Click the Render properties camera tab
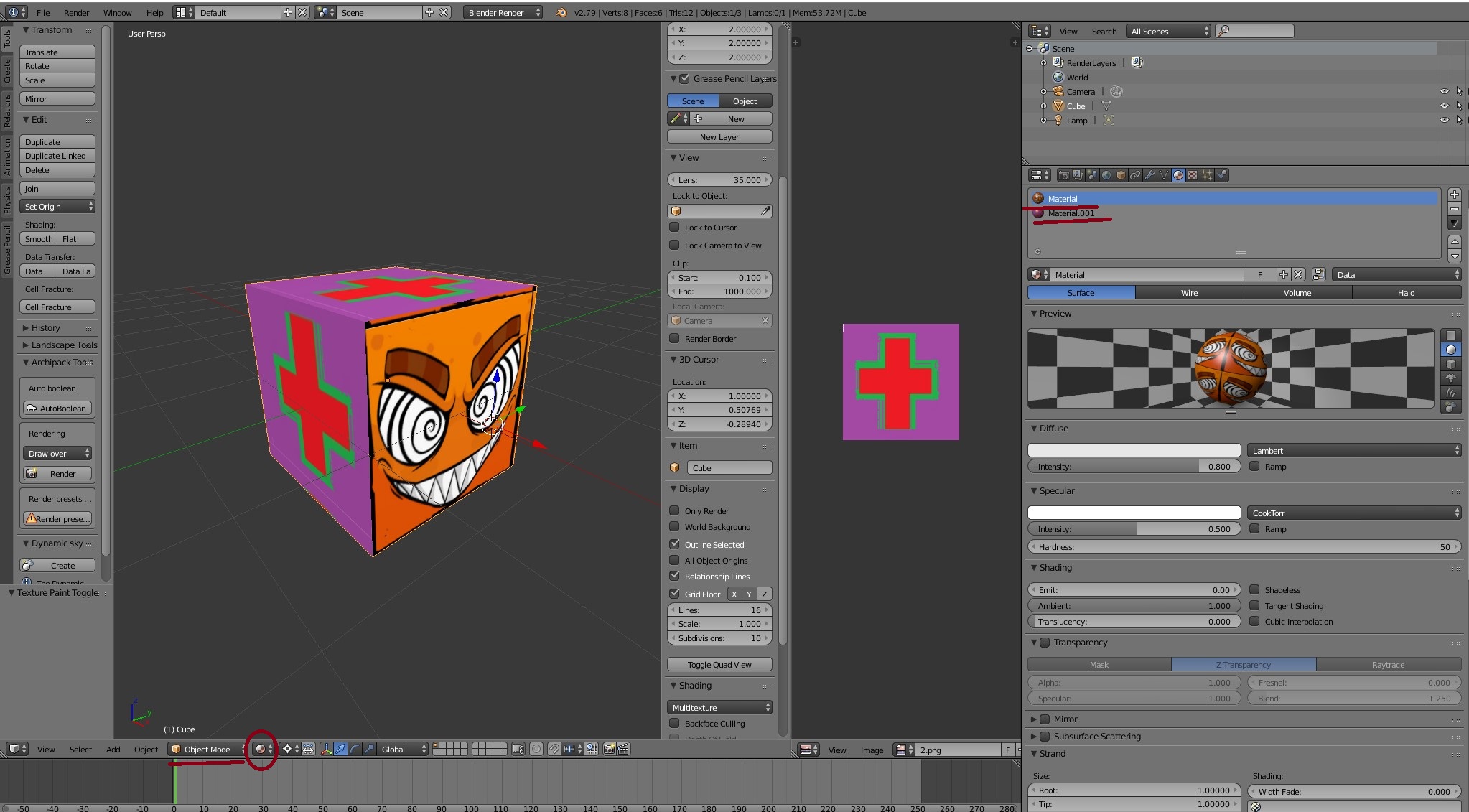The height and width of the screenshot is (812, 1469). tap(1063, 175)
